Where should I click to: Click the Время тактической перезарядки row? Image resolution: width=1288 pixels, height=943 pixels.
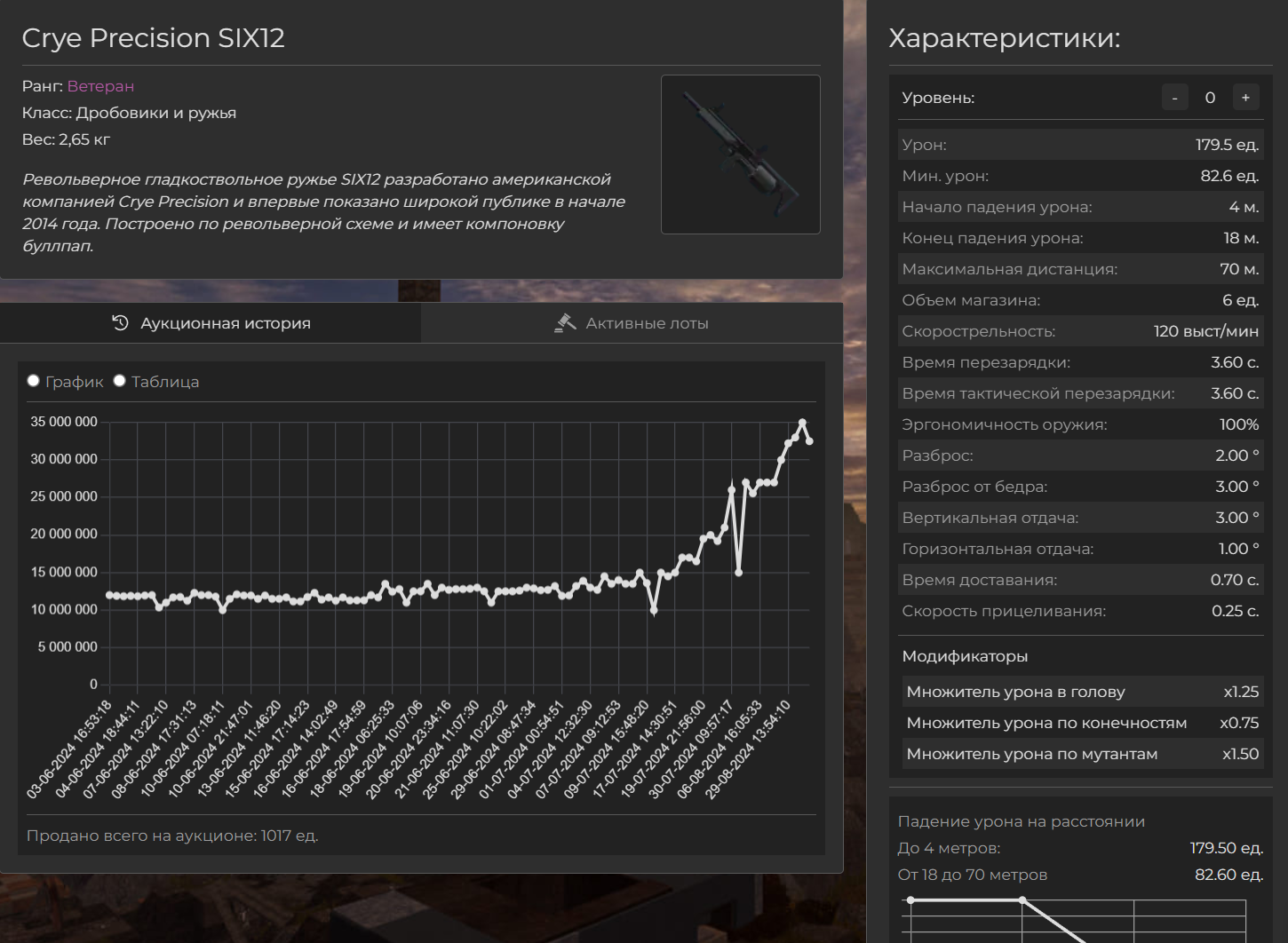[x=1080, y=393]
